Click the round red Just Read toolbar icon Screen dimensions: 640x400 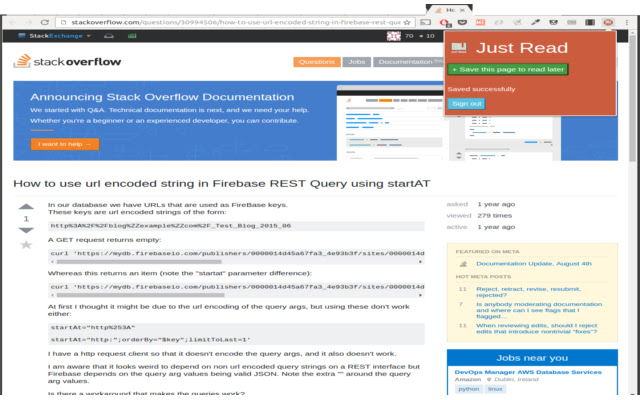pyautogui.click(x=608, y=22)
